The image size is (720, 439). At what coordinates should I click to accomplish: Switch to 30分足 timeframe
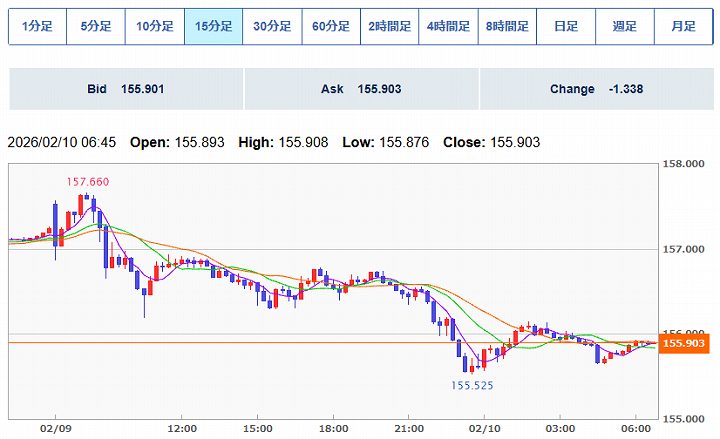[272, 27]
